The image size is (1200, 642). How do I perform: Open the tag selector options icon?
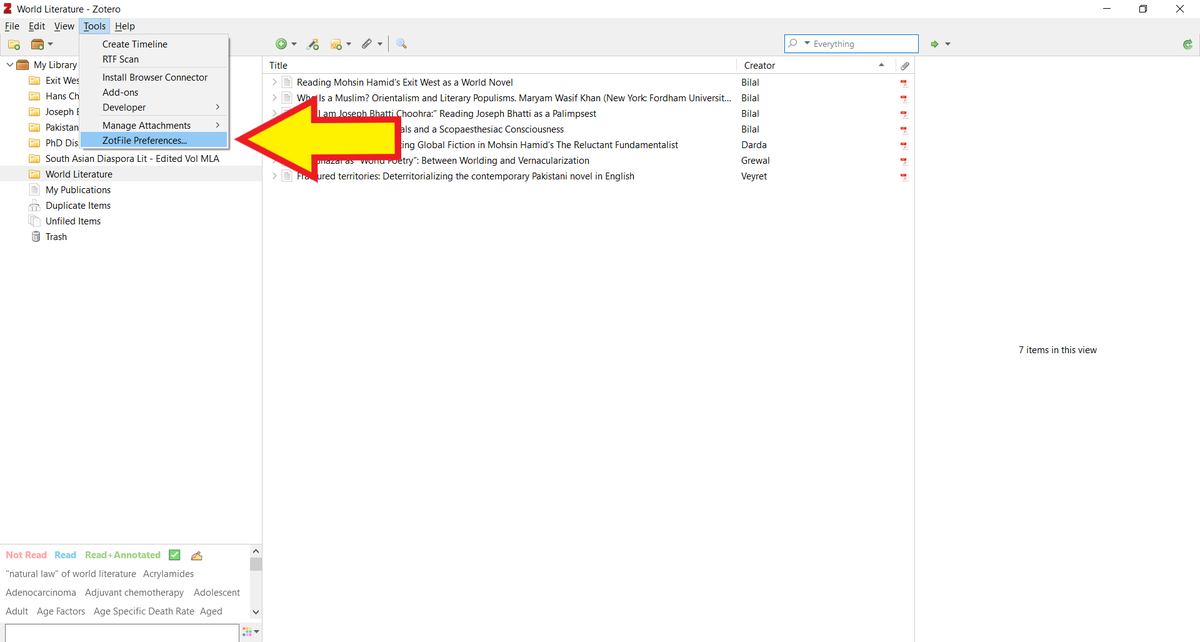coord(245,631)
